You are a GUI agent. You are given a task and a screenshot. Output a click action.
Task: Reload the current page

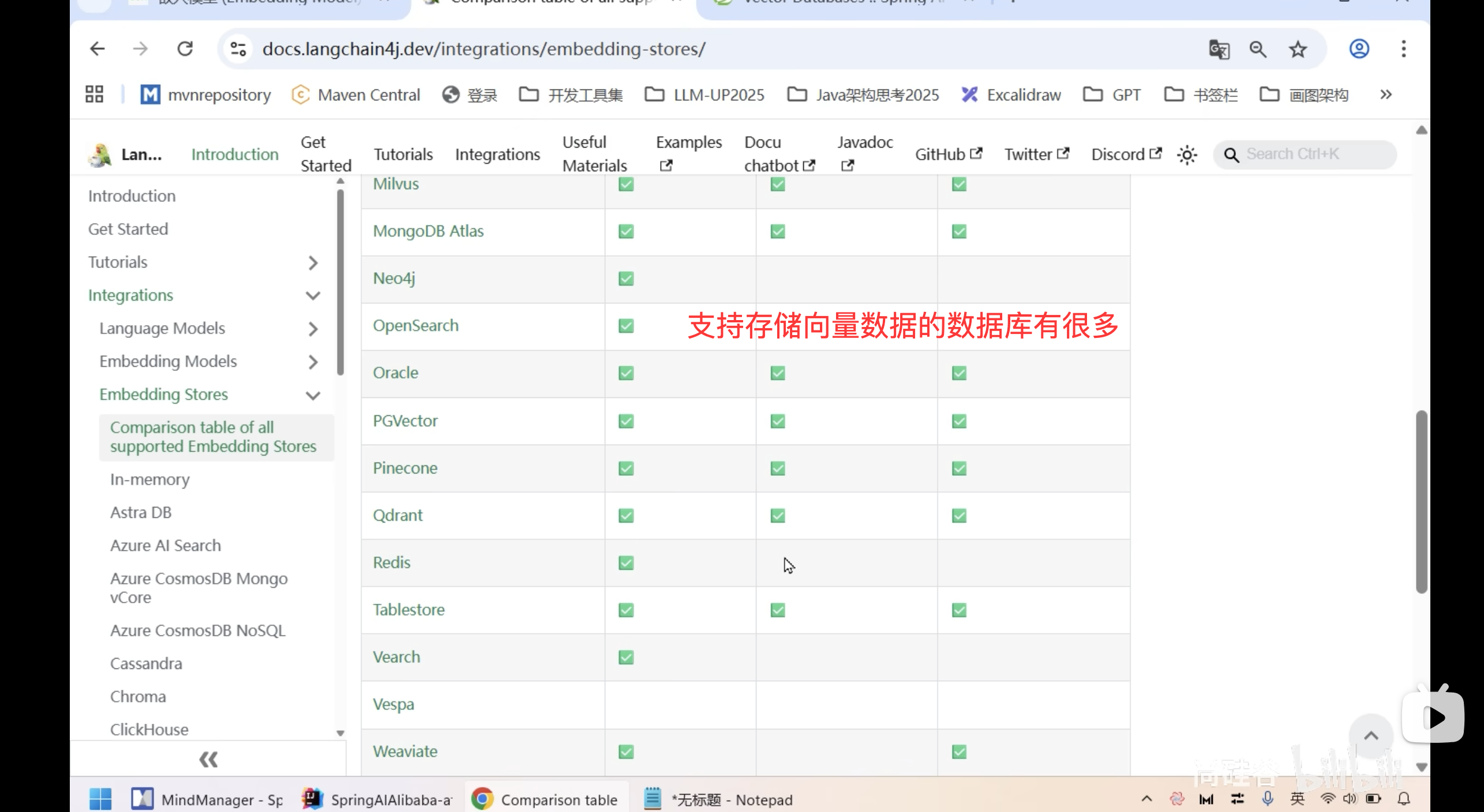185,49
